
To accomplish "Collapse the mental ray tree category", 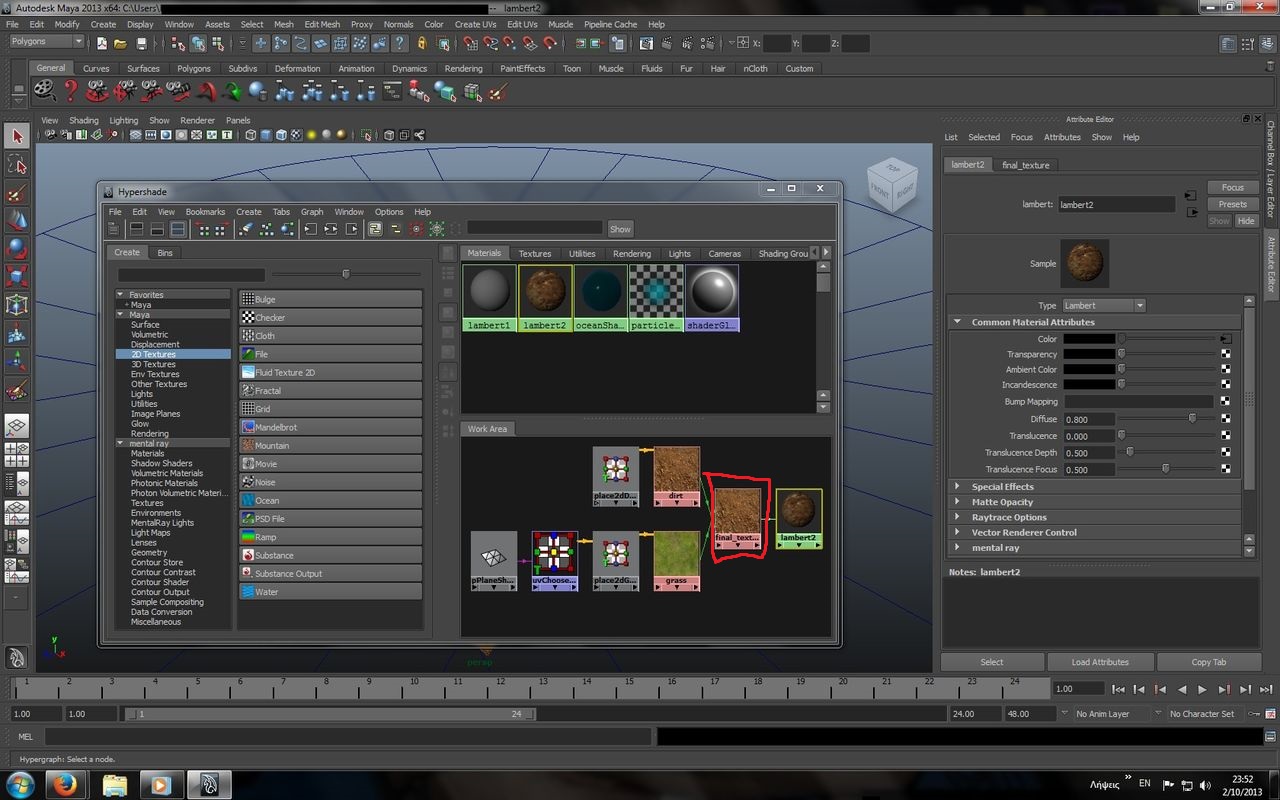I will pos(121,443).
